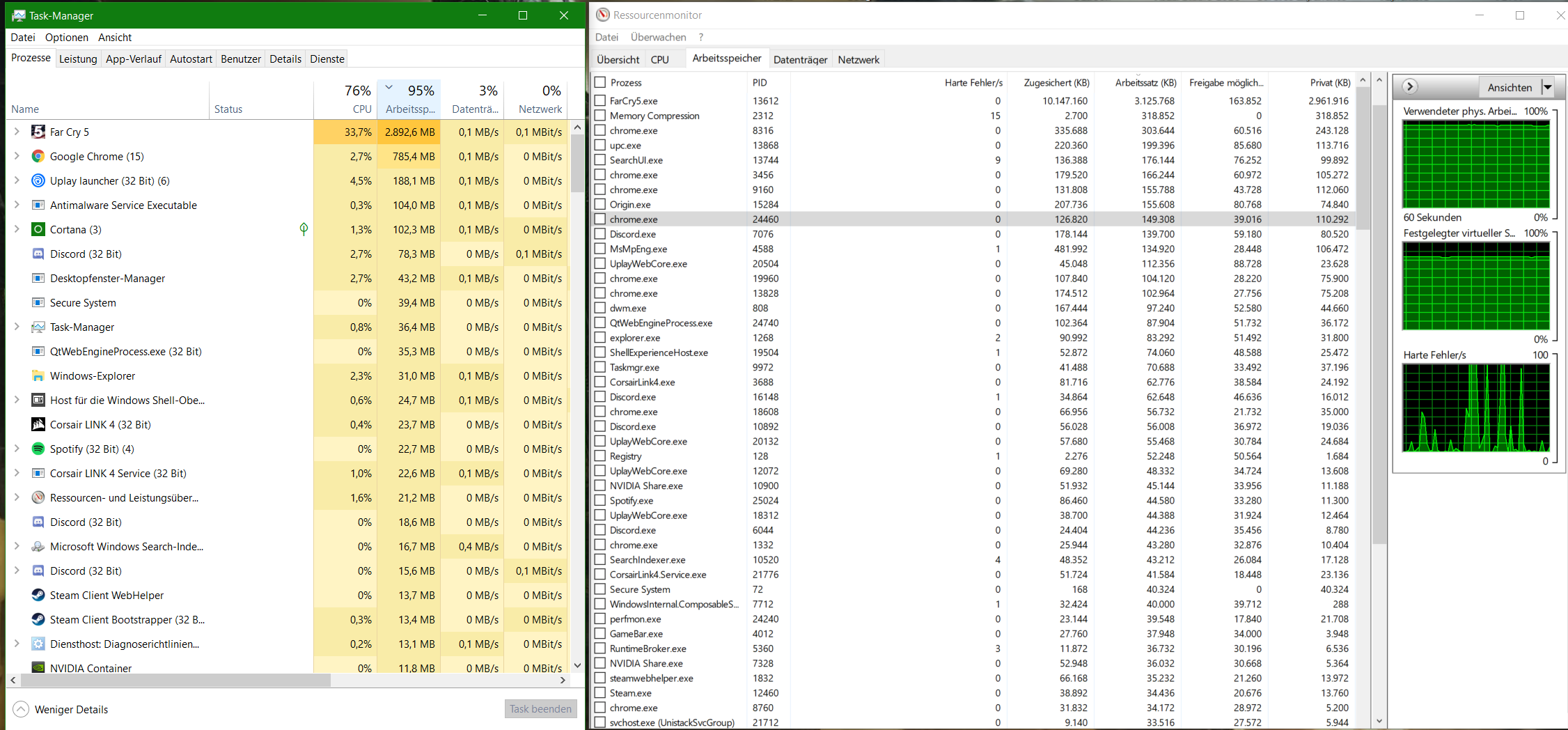
Task: Click the Uplay launcher icon
Action: click(38, 180)
